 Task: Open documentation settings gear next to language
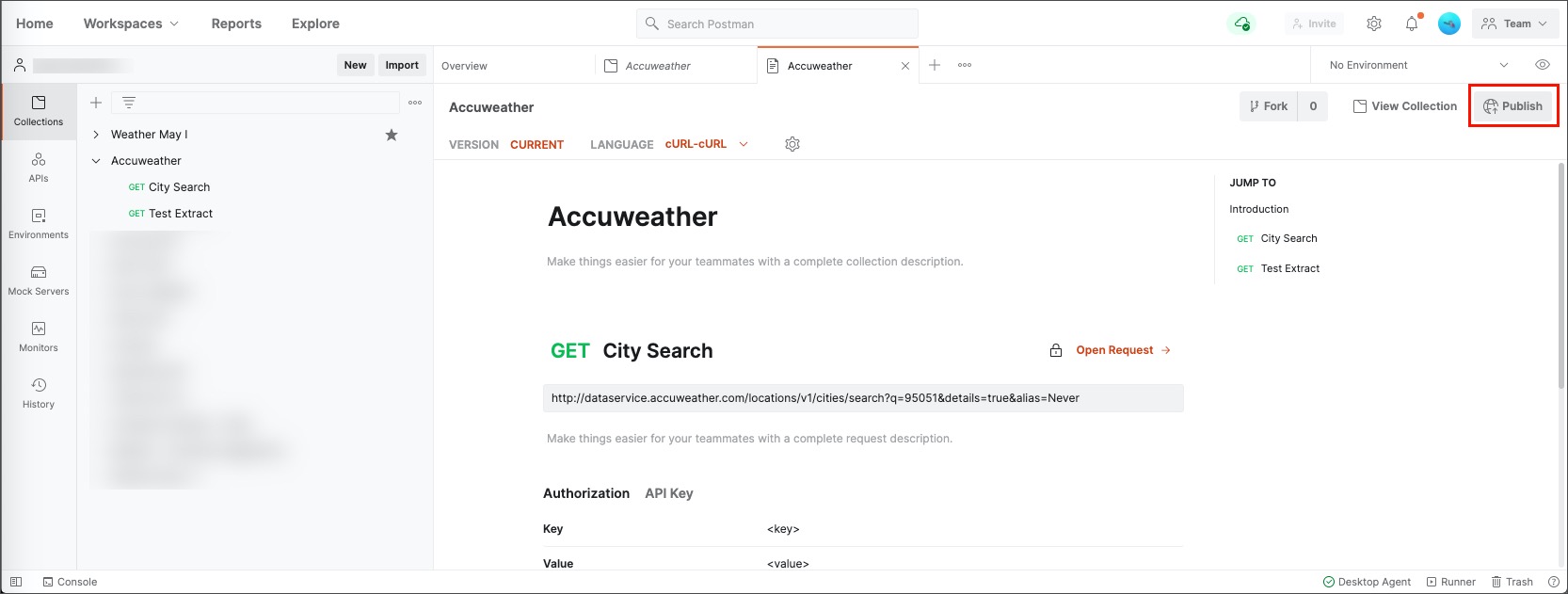click(x=792, y=144)
